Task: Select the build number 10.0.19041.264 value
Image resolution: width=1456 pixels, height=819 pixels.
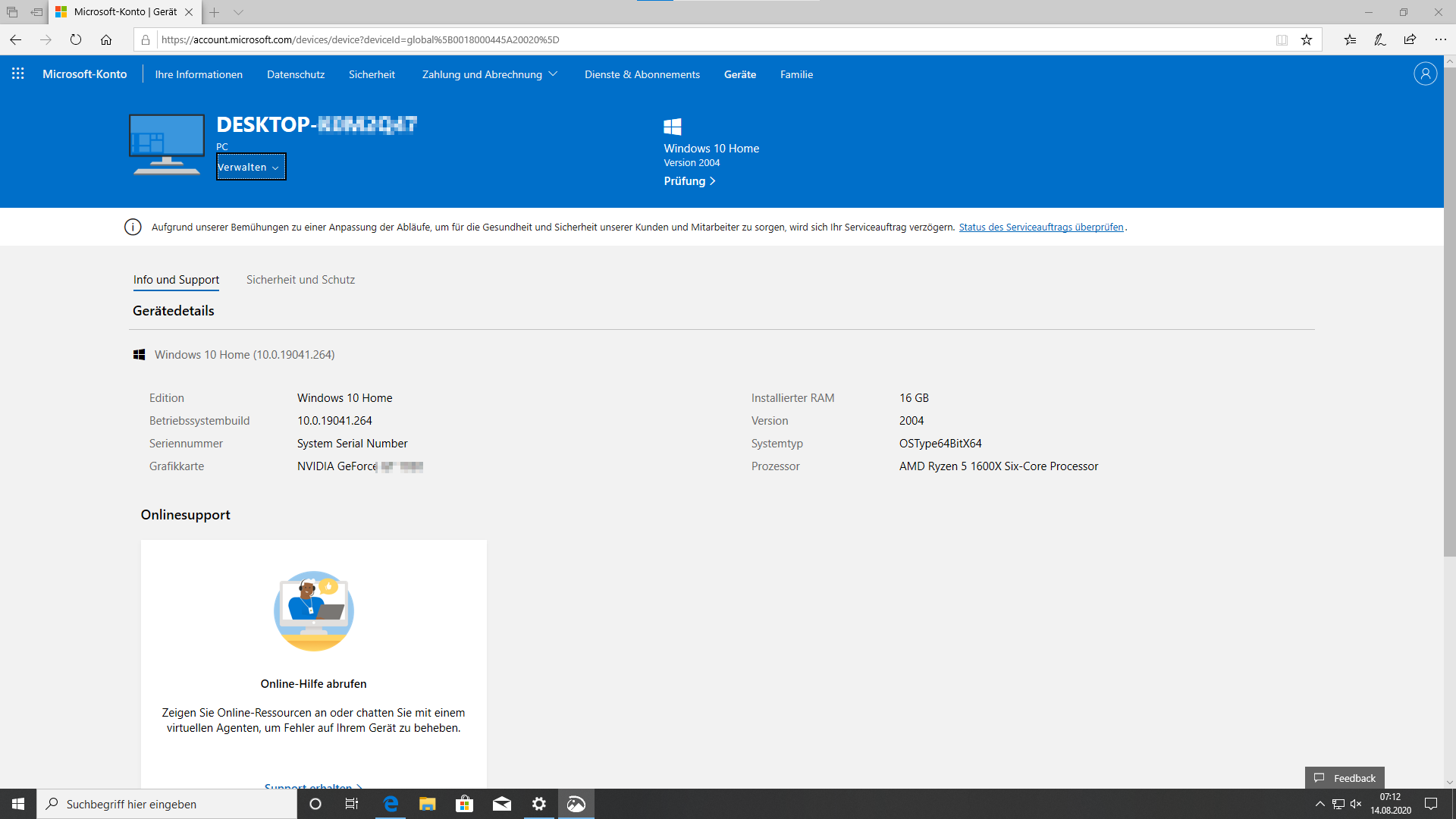Action: 334,421
